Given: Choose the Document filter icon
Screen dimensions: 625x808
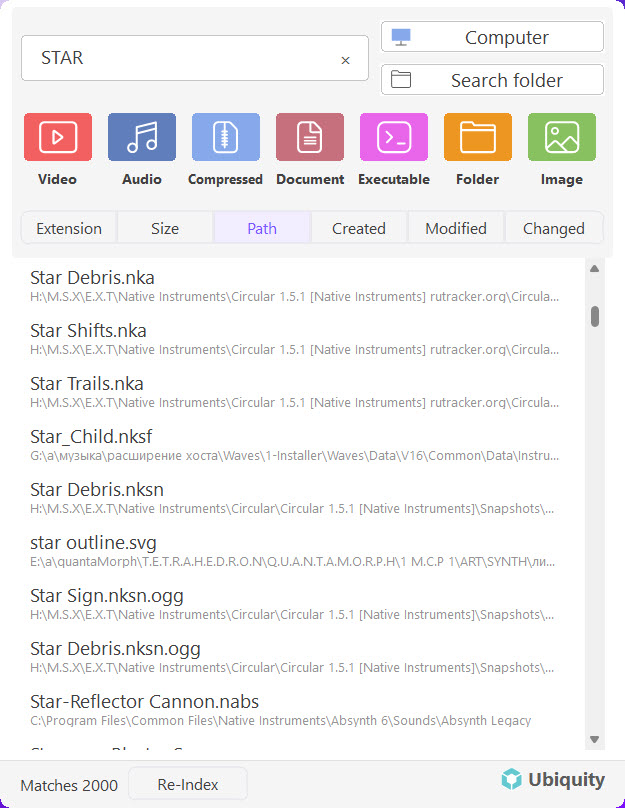Looking at the screenshot, I should (x=310, y=137).
